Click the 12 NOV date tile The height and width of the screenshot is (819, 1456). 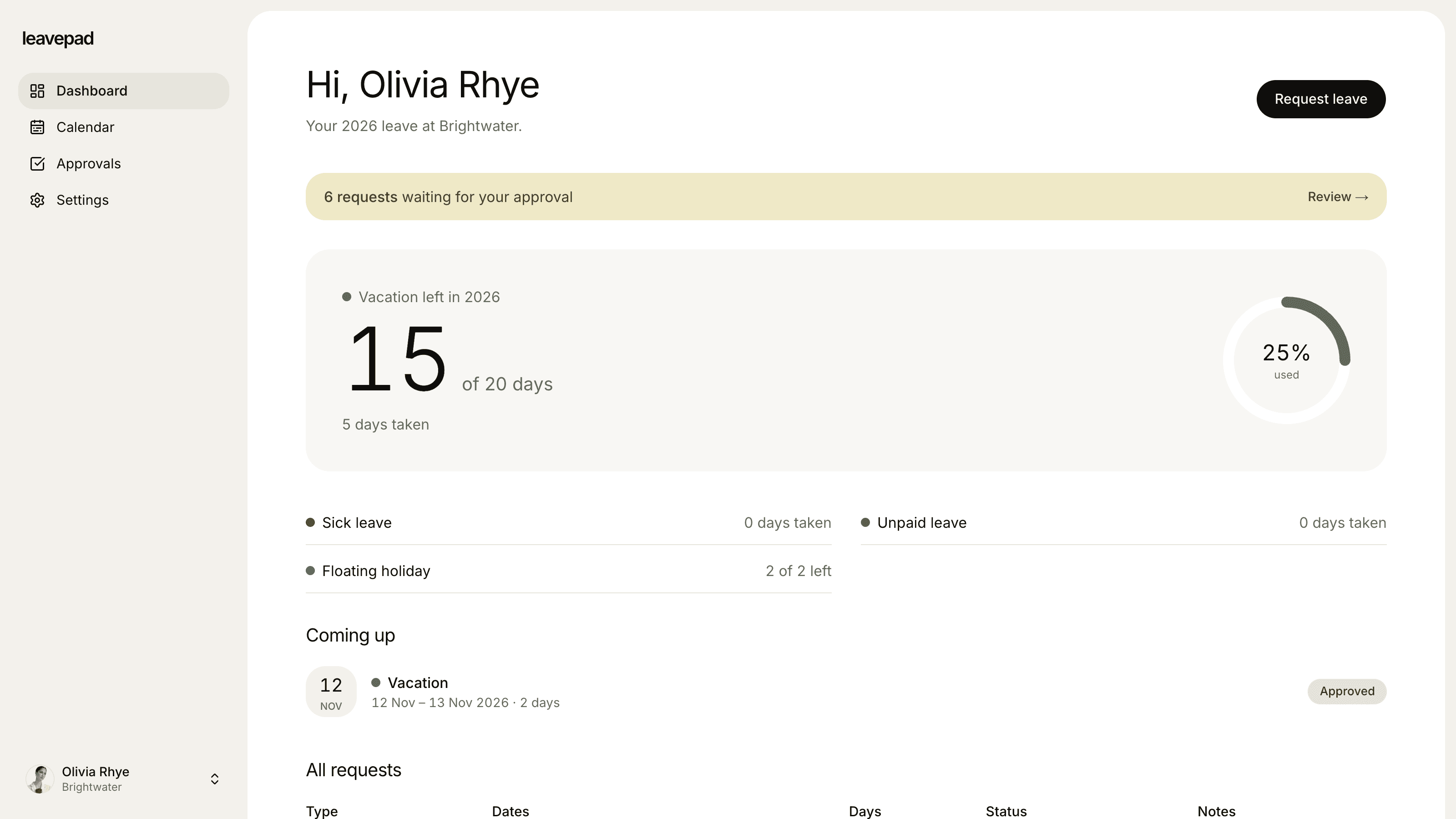[x=331, y=692]
